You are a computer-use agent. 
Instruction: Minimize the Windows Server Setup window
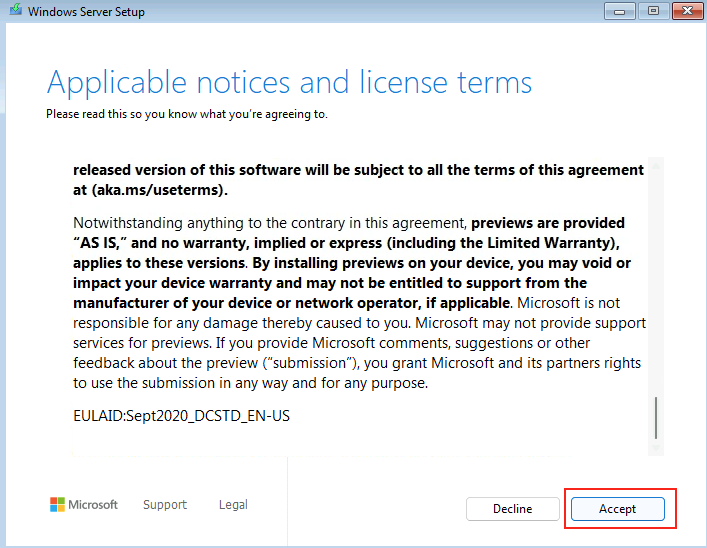[x=620, y=11]
